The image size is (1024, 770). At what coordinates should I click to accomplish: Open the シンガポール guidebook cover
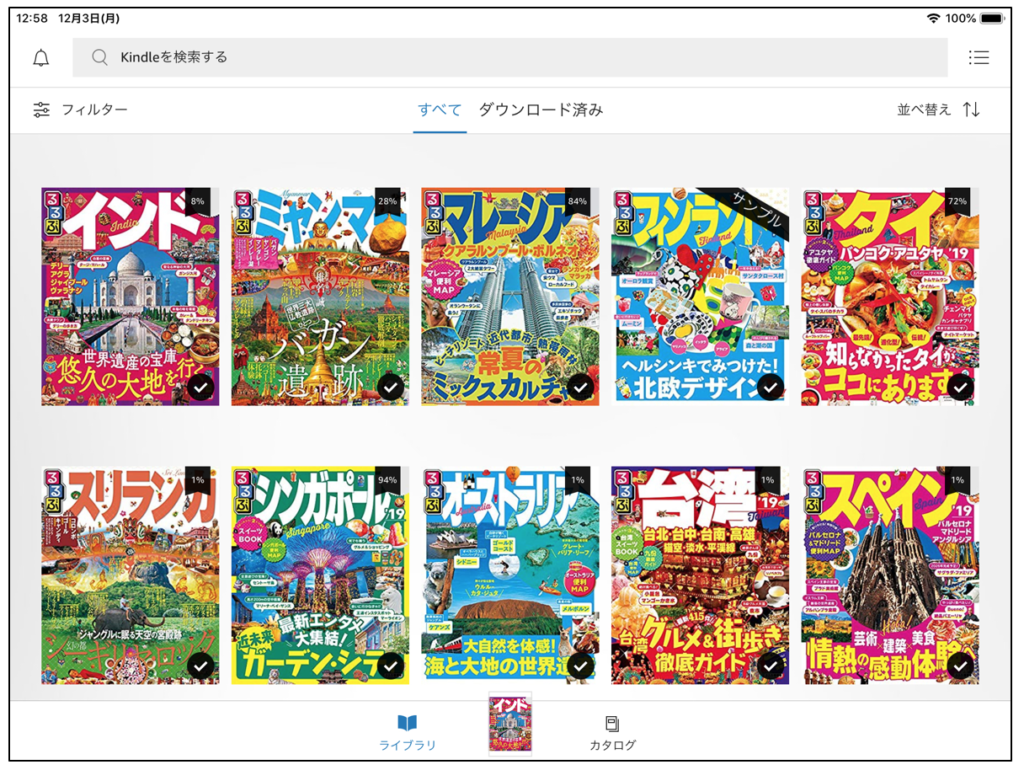(x=320, y=575)
